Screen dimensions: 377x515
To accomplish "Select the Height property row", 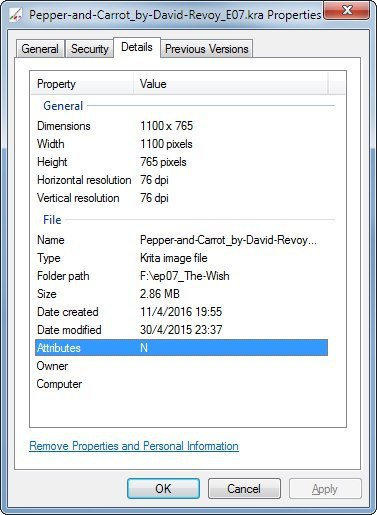I will (x=181, y=162).
